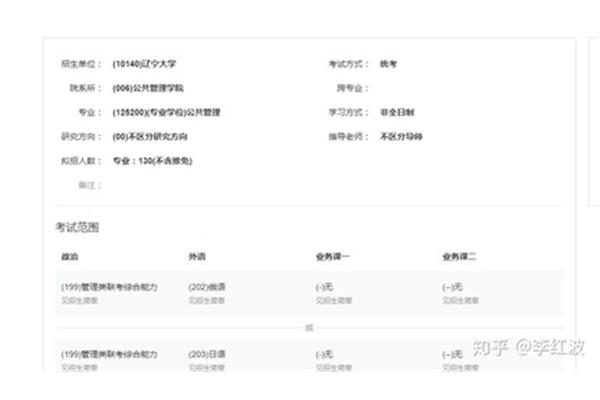Click the 学习方式 field label

348,112
